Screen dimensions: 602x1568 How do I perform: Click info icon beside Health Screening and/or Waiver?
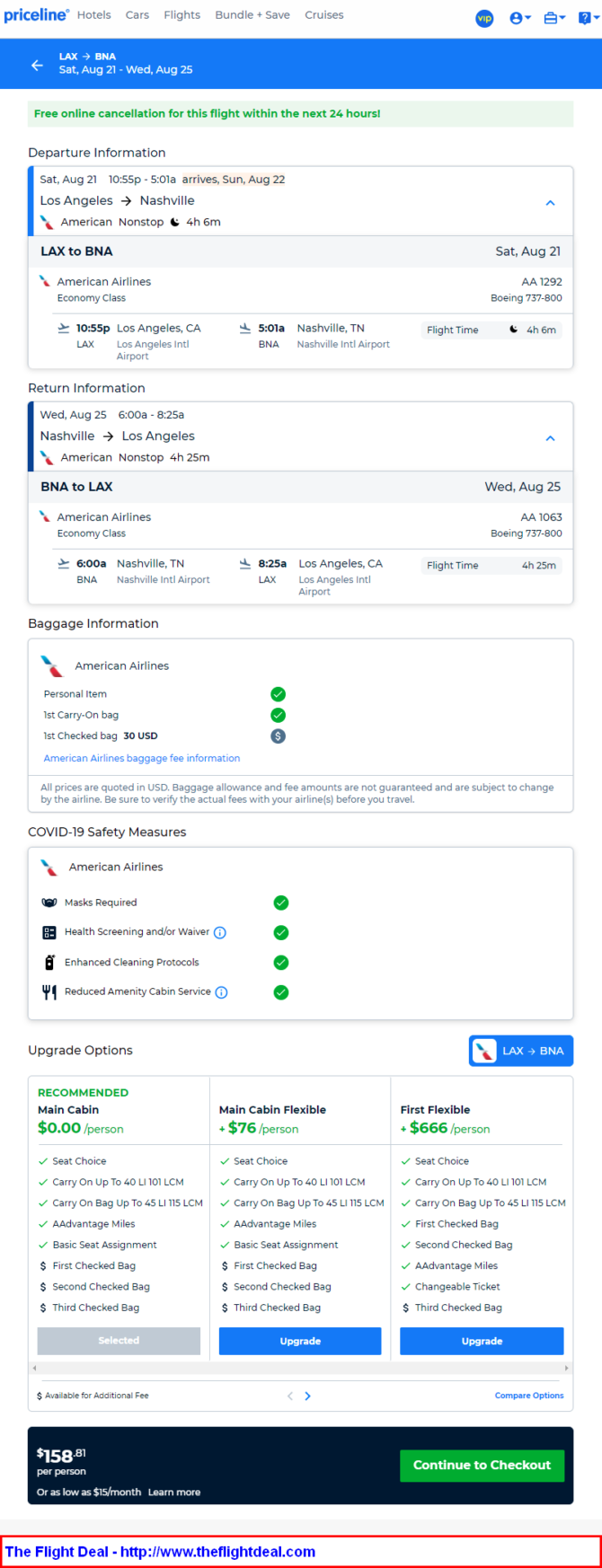pyautogui.click(x=220, y=932)
